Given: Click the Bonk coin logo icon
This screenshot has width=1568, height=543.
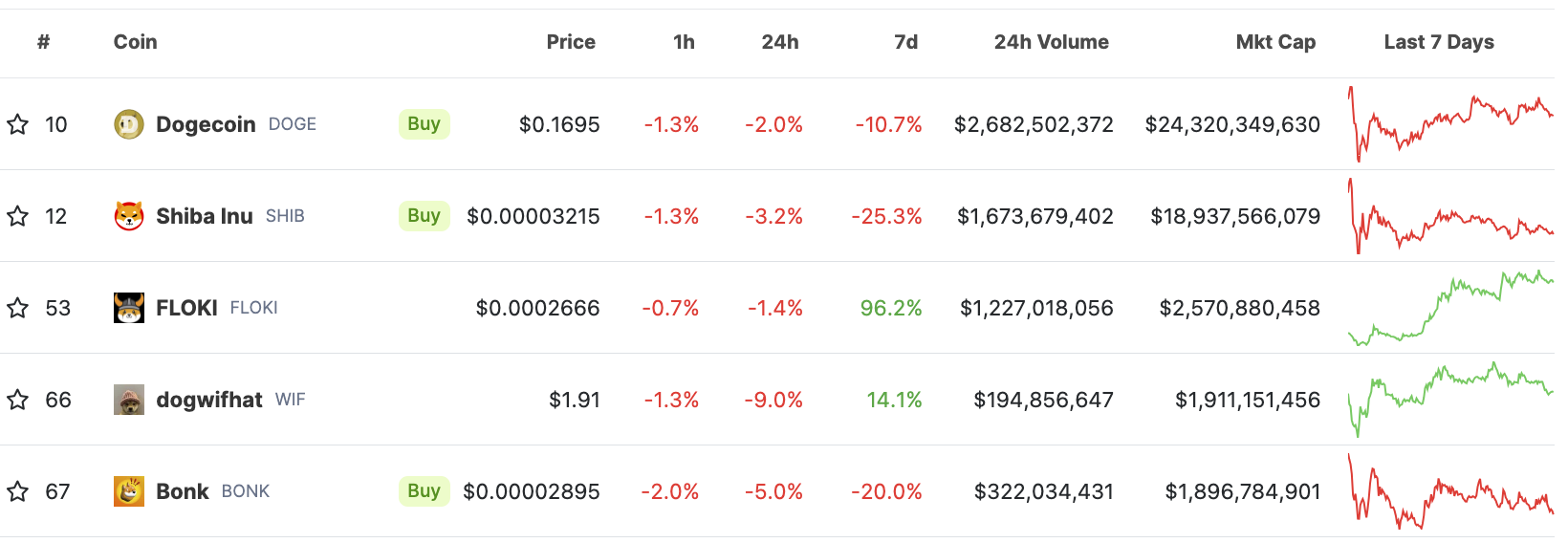Looking at the screenshot, I should pyautogui.click(x=129, y=491).
